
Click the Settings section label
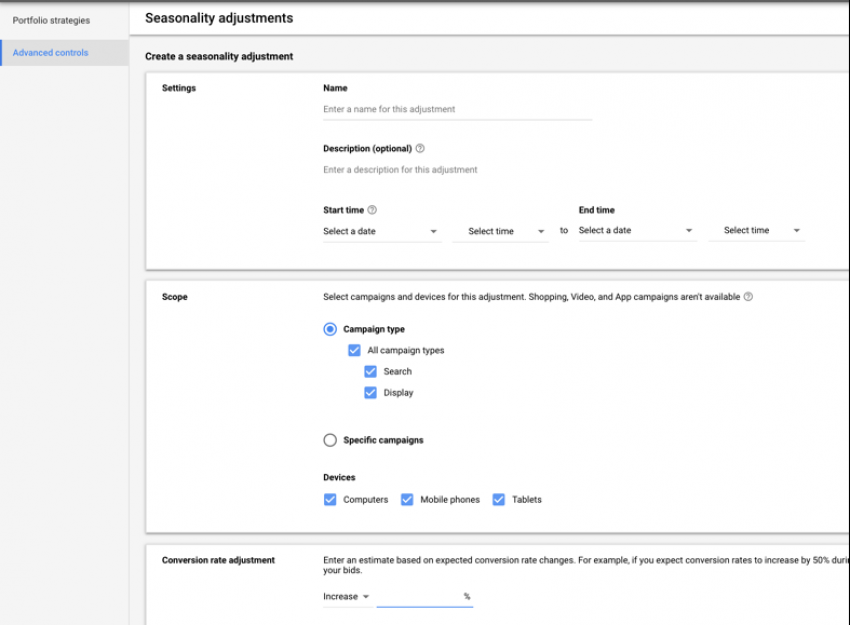pos(179,88)
